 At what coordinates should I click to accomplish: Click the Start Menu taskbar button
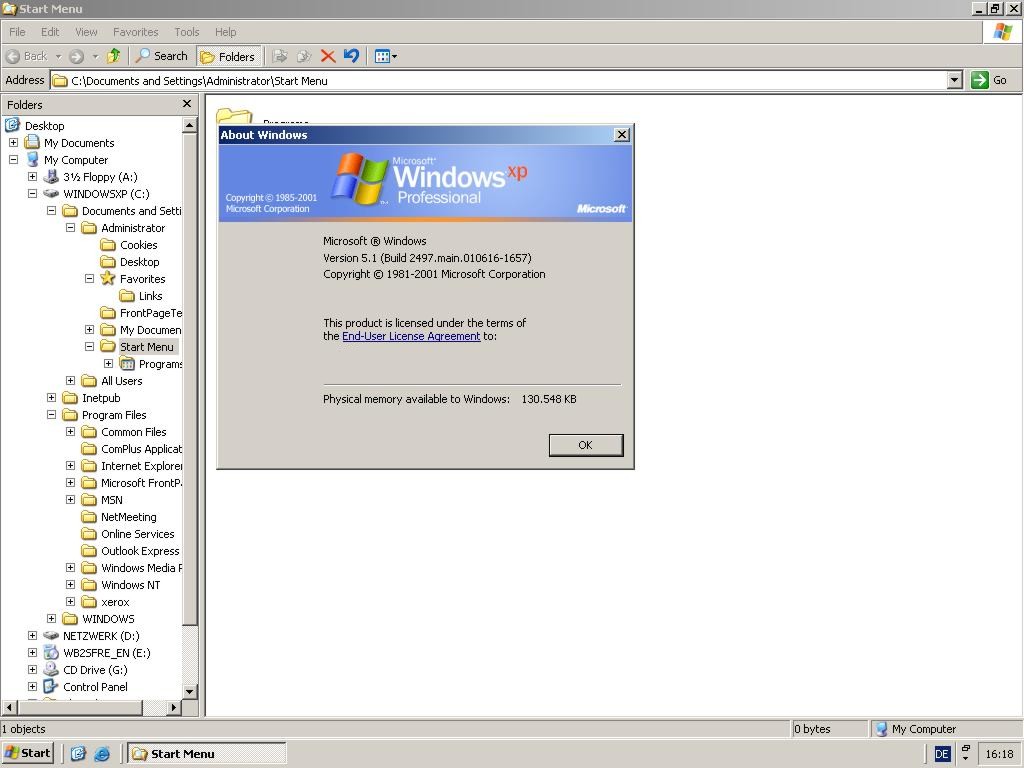click(206, 754)
